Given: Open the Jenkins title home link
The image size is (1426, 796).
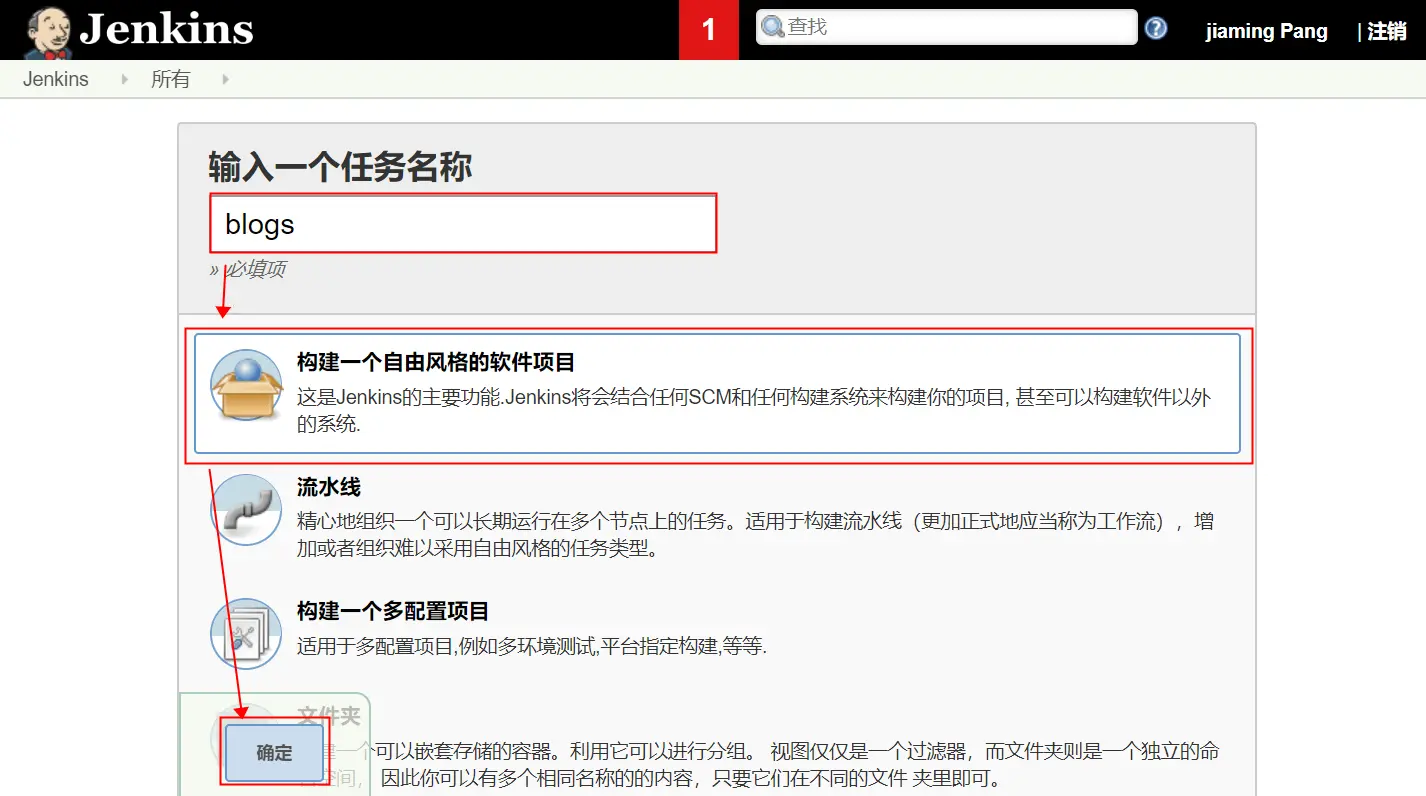Looking at the screenshot, I should click(x=166, y=30).
